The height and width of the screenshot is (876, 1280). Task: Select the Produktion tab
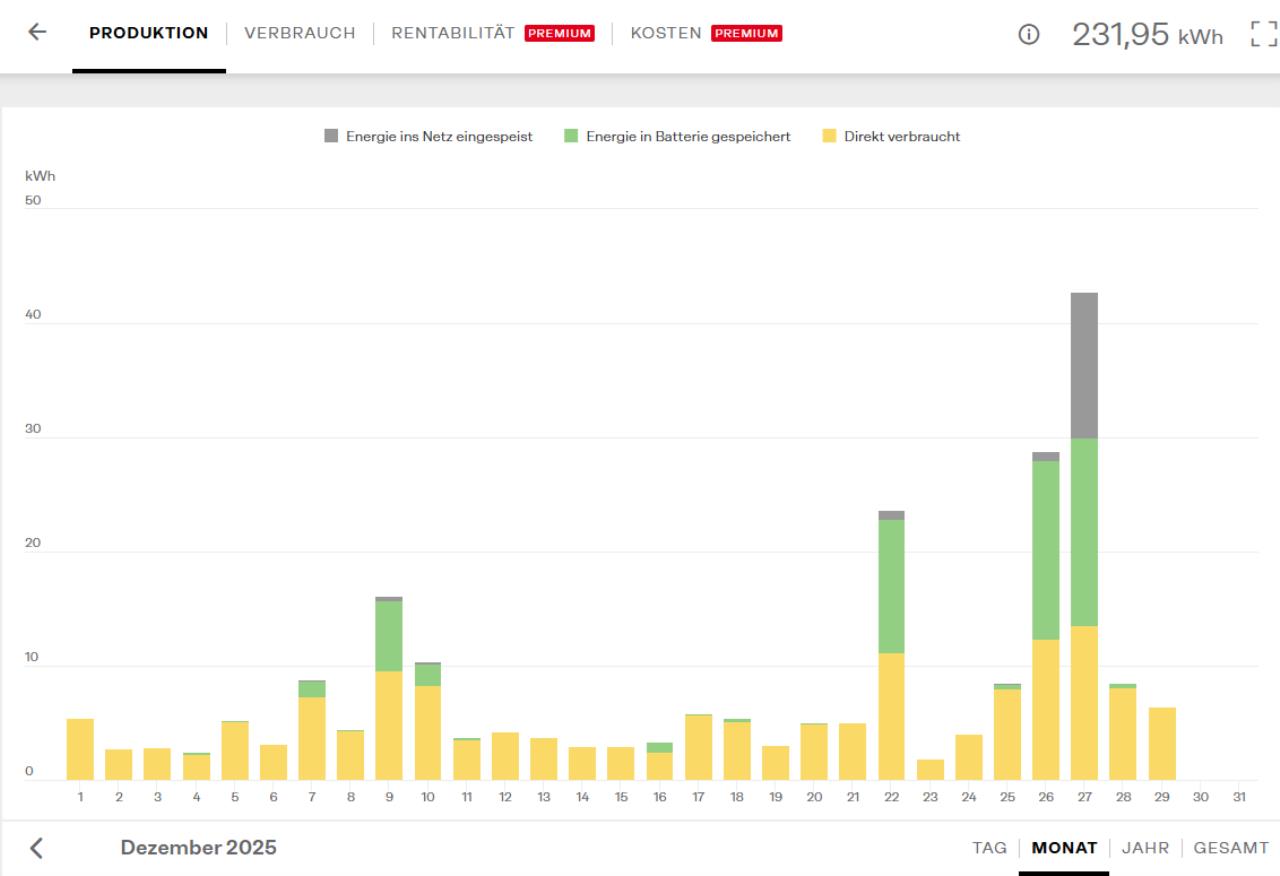pos(149,33)
